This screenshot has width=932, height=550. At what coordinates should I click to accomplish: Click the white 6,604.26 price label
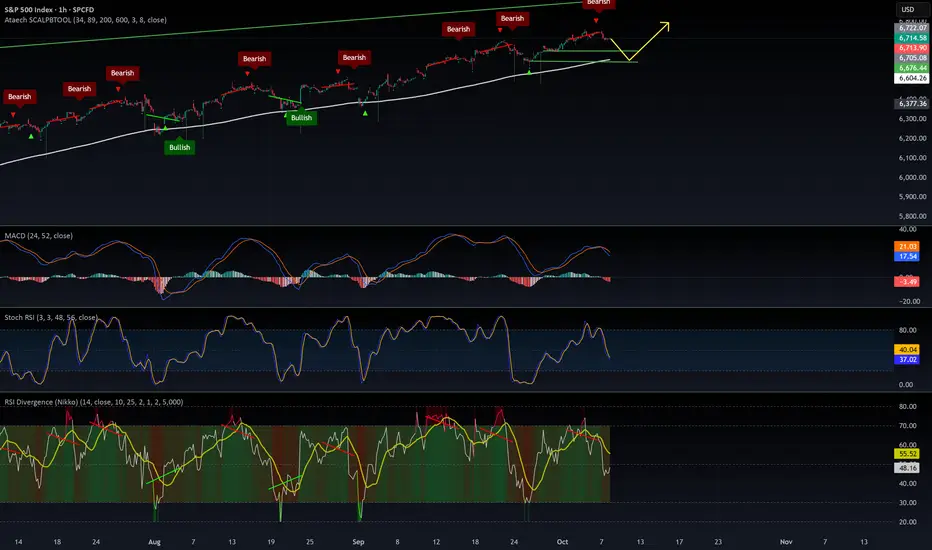(x=912, y=78)
